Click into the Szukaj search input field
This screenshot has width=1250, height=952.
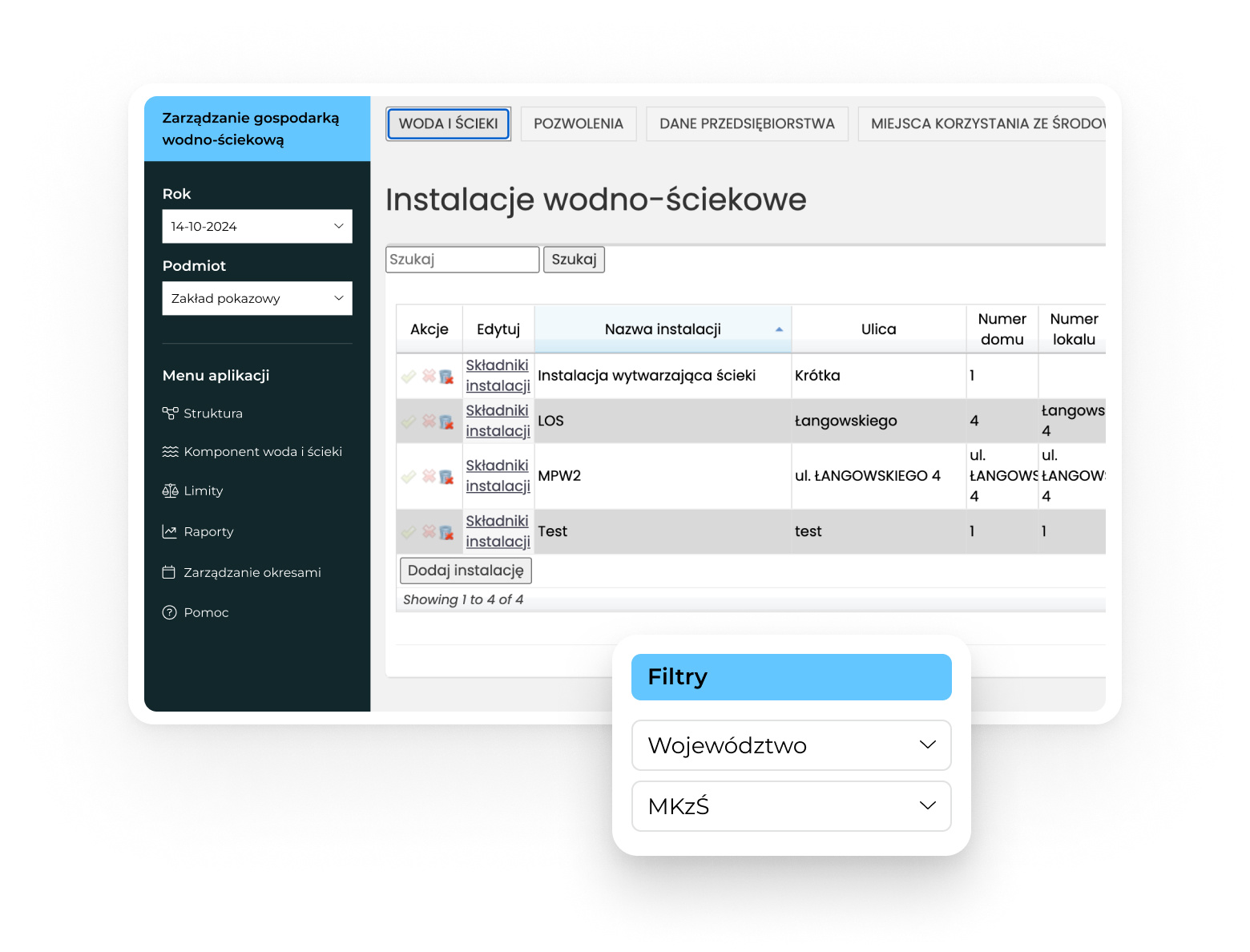(462, 260)
